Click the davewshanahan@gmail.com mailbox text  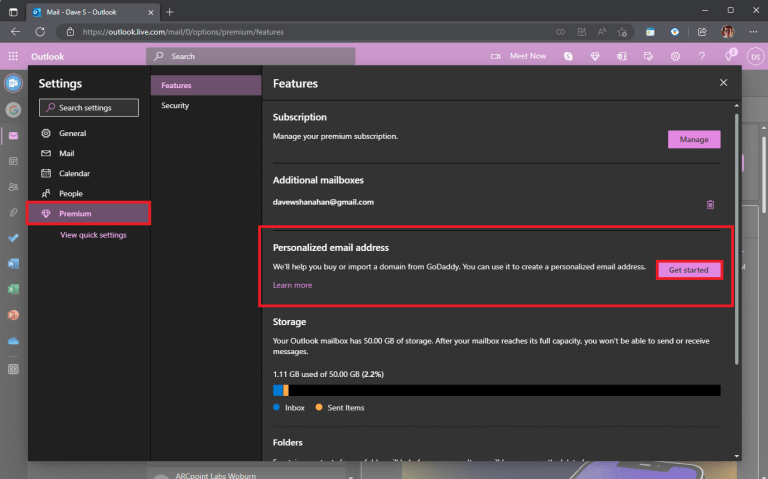[x=323, y=202]
